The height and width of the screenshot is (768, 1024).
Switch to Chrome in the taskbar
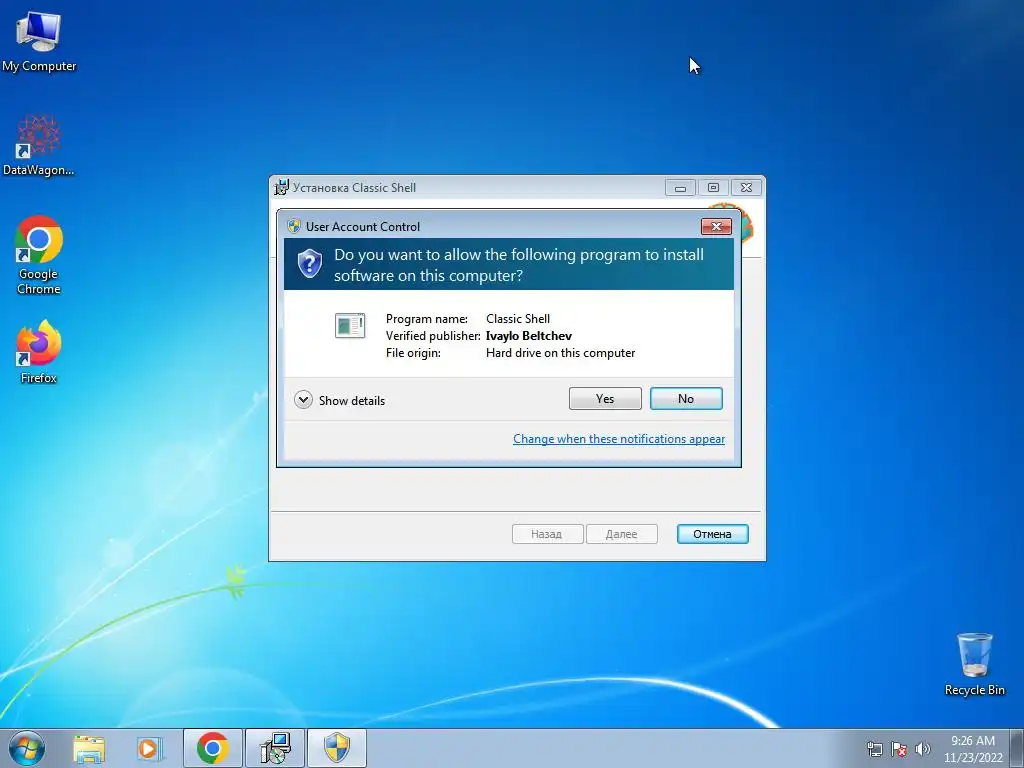213,748
